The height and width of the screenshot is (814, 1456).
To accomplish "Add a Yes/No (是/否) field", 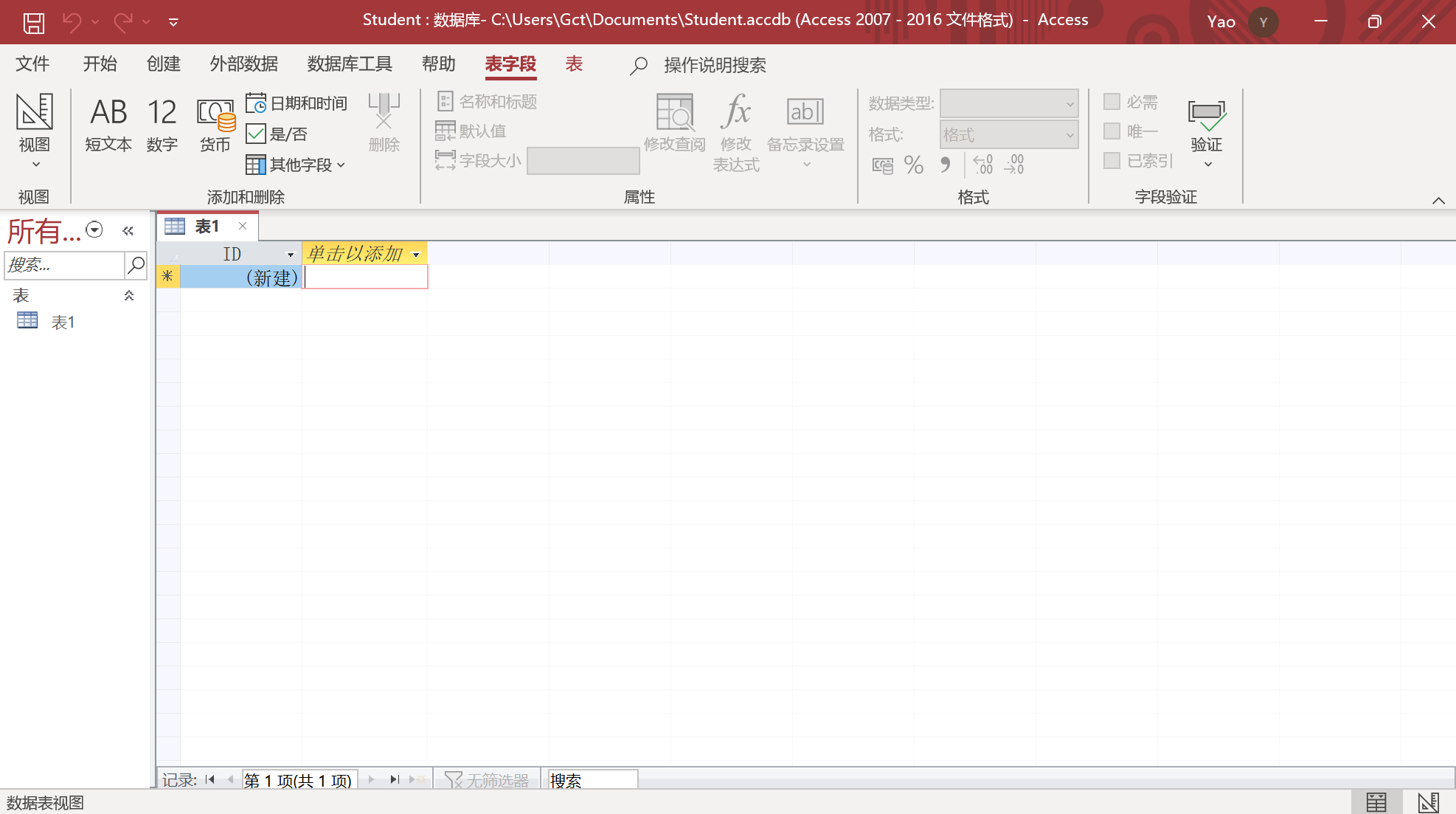I will coord(277,134).
